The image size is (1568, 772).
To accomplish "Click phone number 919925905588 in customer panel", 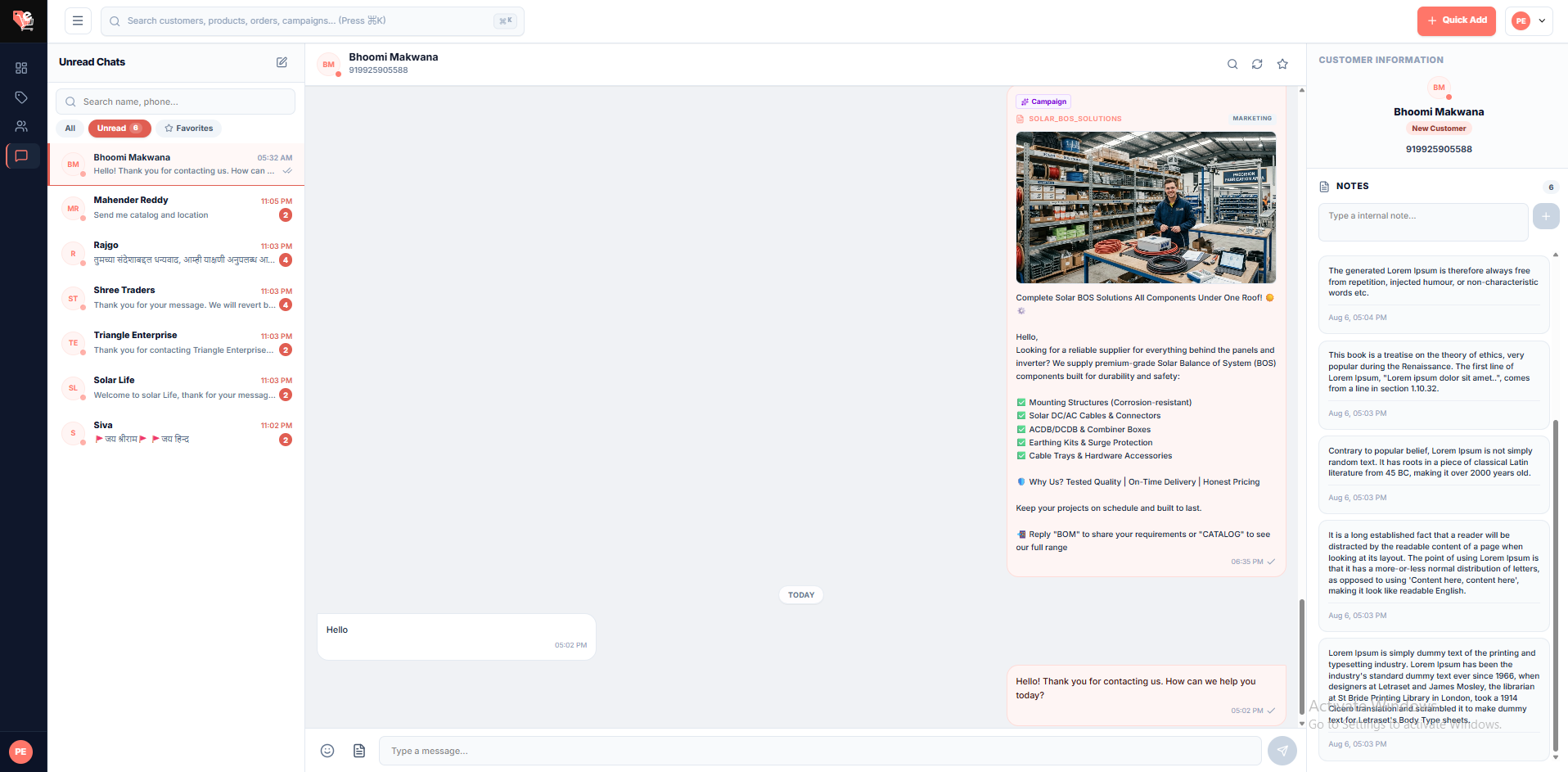I will click(x=1439, y=149).
